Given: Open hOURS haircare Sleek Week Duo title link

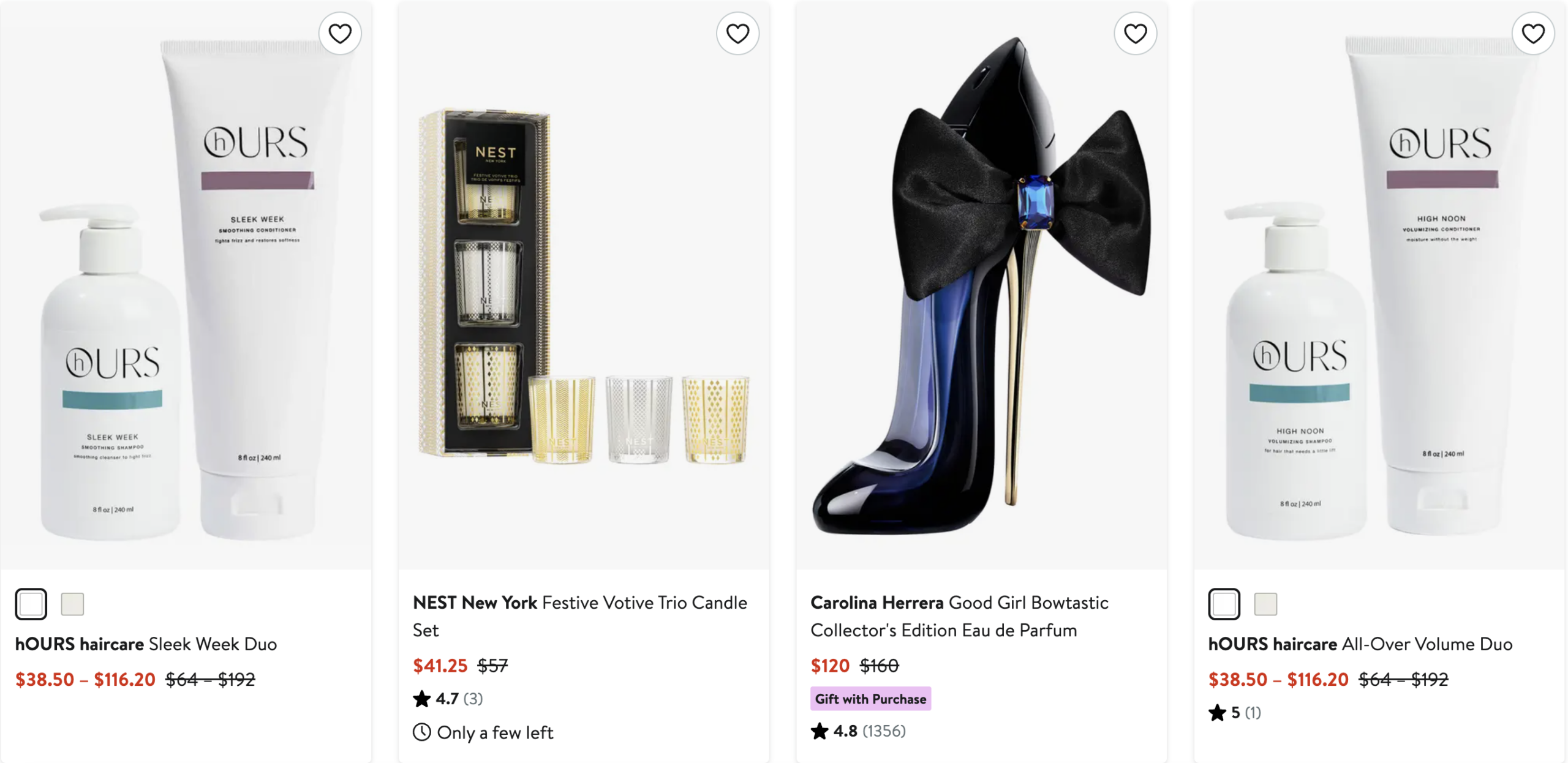Looking at the screenshot, I should coord(146,644).
